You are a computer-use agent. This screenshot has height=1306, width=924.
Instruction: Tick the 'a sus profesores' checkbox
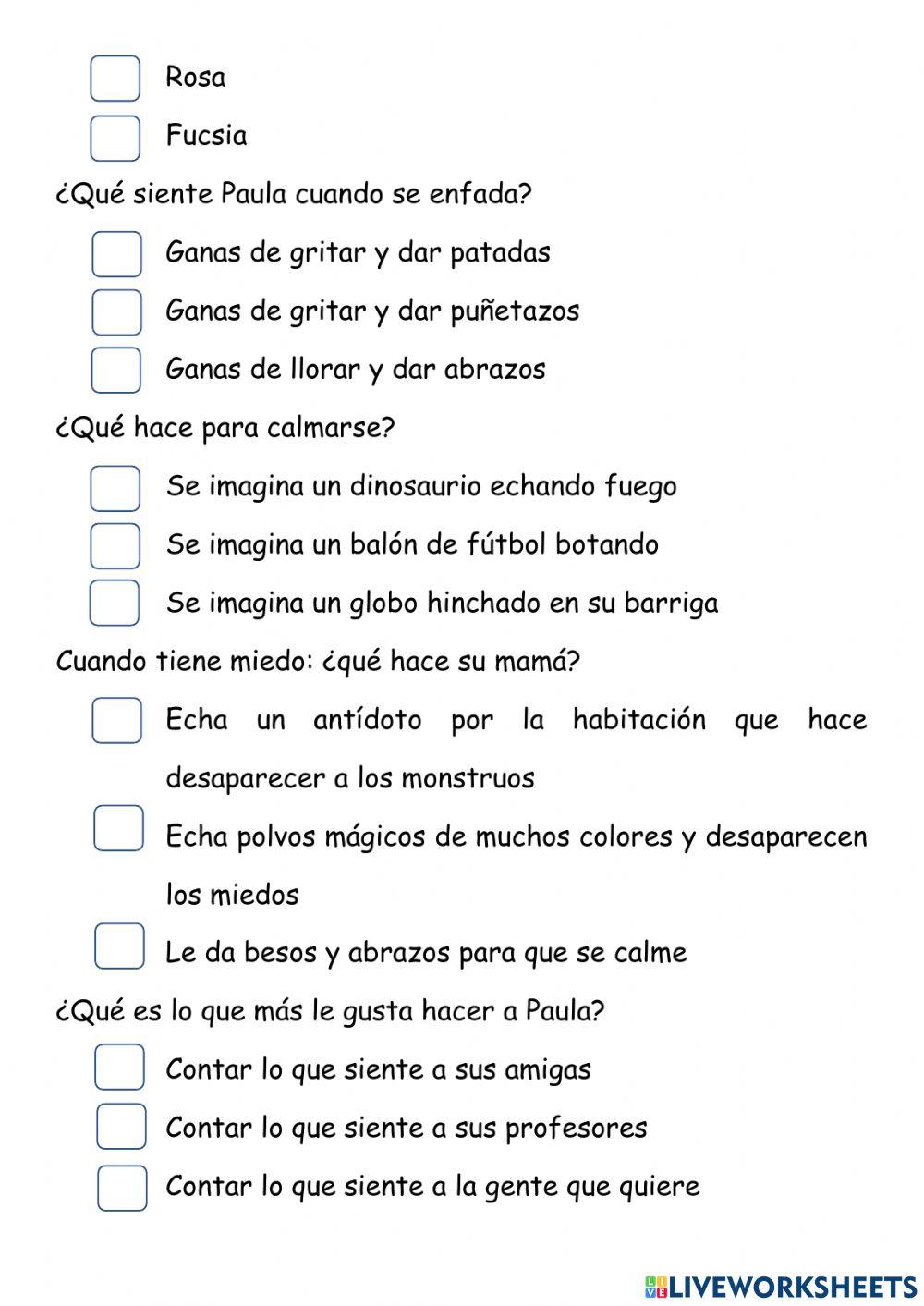(x=122, y=1126)
